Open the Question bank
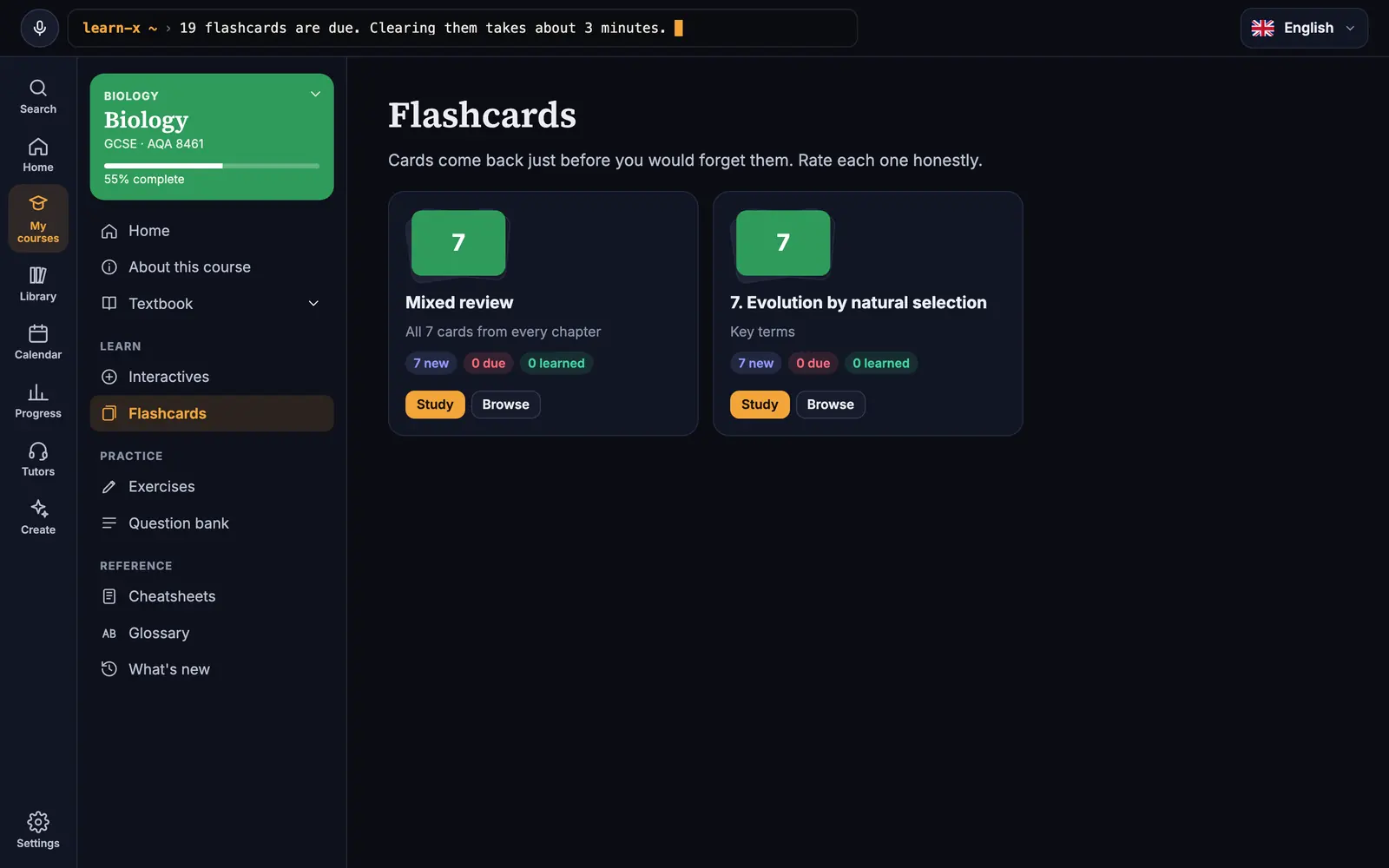The width and height of the screenshot is (1389, 868). point(212,523)
